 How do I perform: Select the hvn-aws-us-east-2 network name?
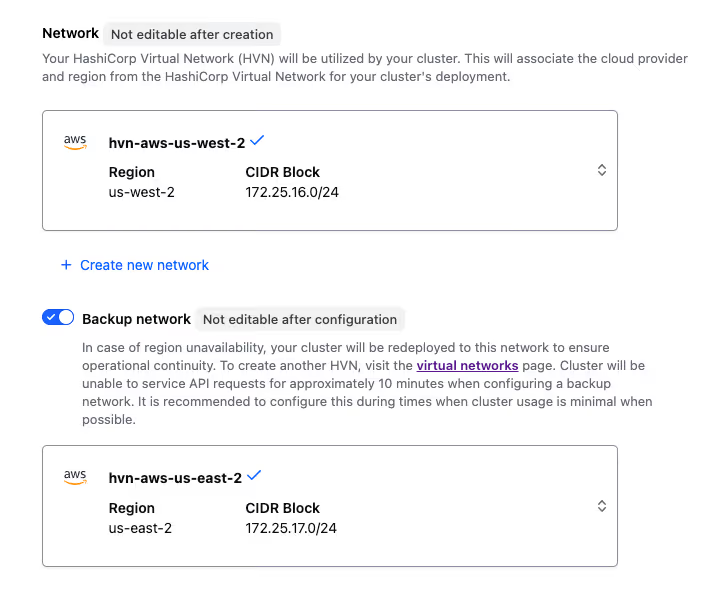point(175,478)
